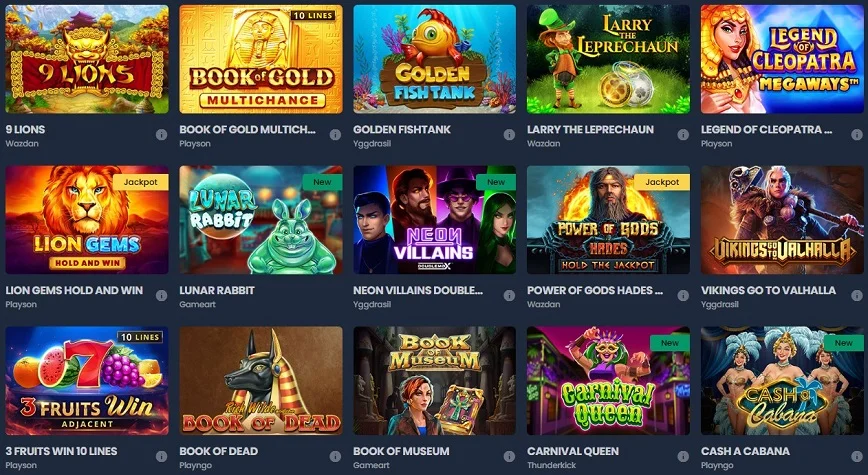Open the 3 Fruits Win thumbnail
The image size is (868, 475).
click(87, 380)
